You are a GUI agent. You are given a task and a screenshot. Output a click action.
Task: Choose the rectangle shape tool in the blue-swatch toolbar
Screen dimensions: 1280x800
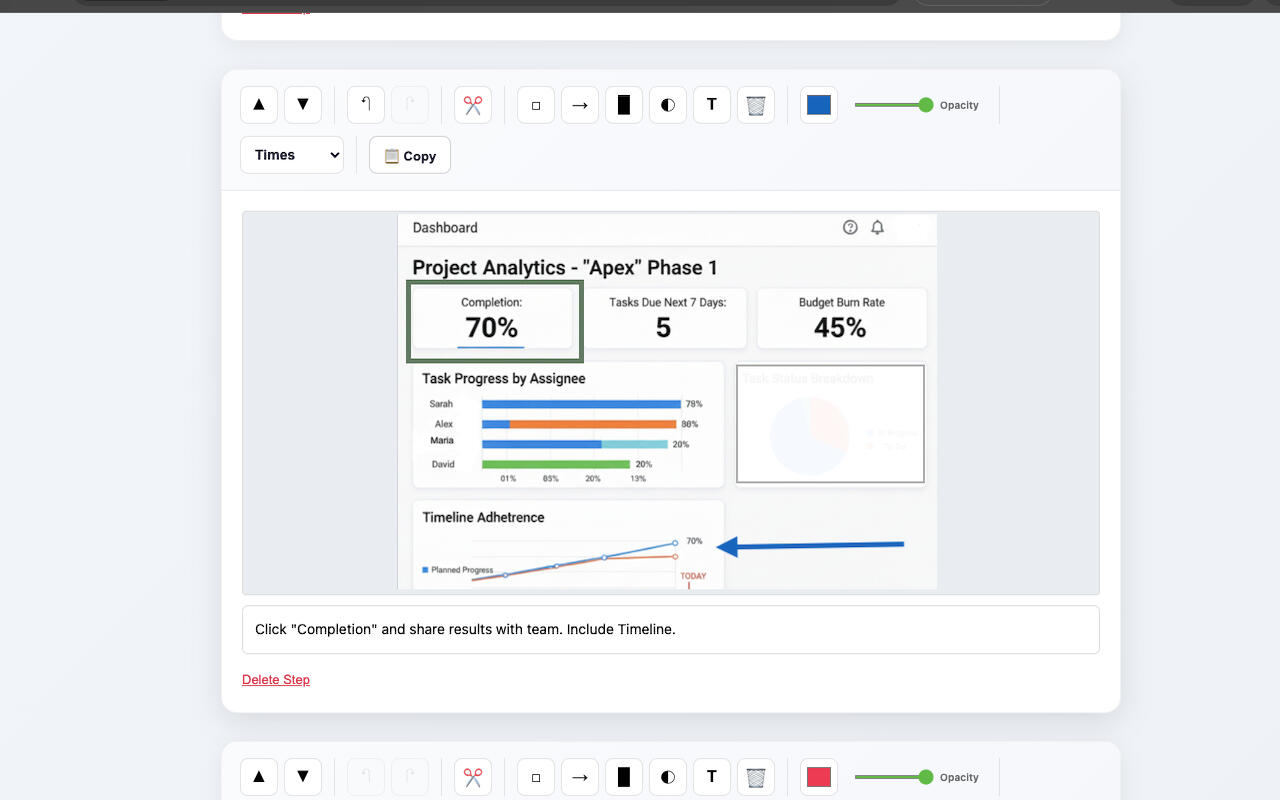[x=536, y=105]
